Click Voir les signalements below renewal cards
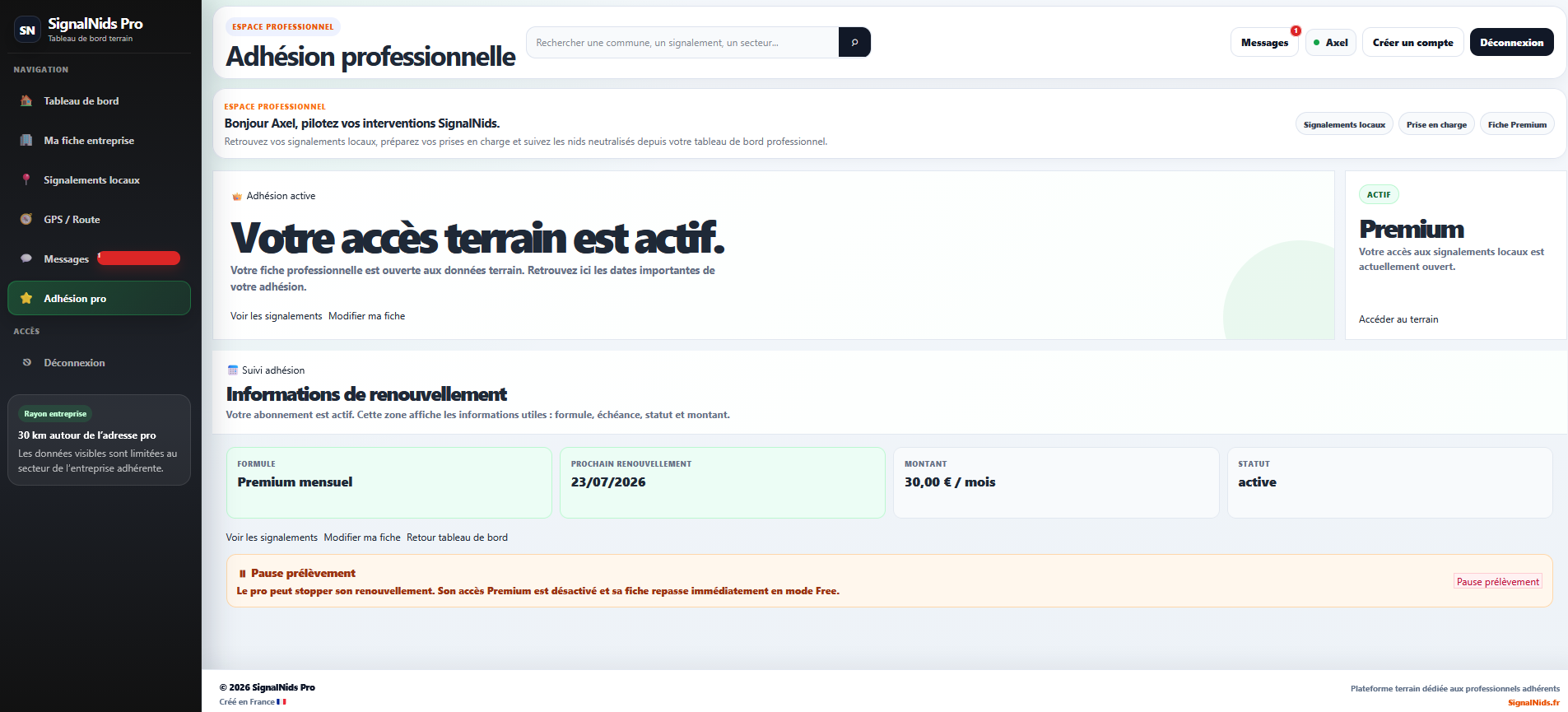This screenshot has height=712, width=1568. (272, 537)
